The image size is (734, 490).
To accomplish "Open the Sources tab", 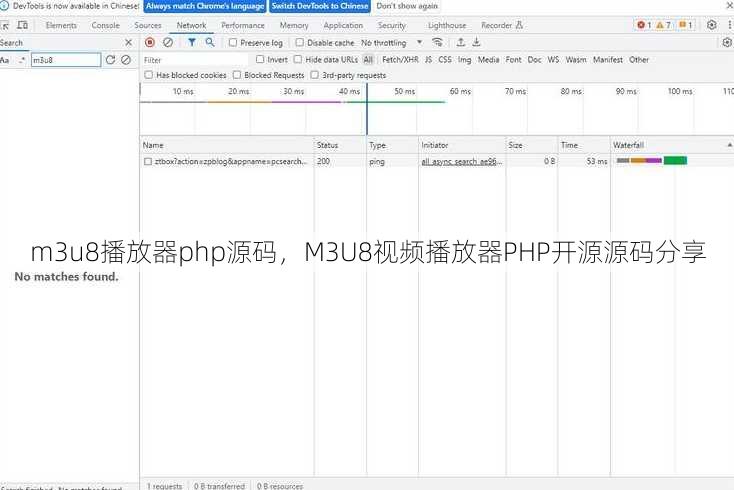I will coord(147,25).
